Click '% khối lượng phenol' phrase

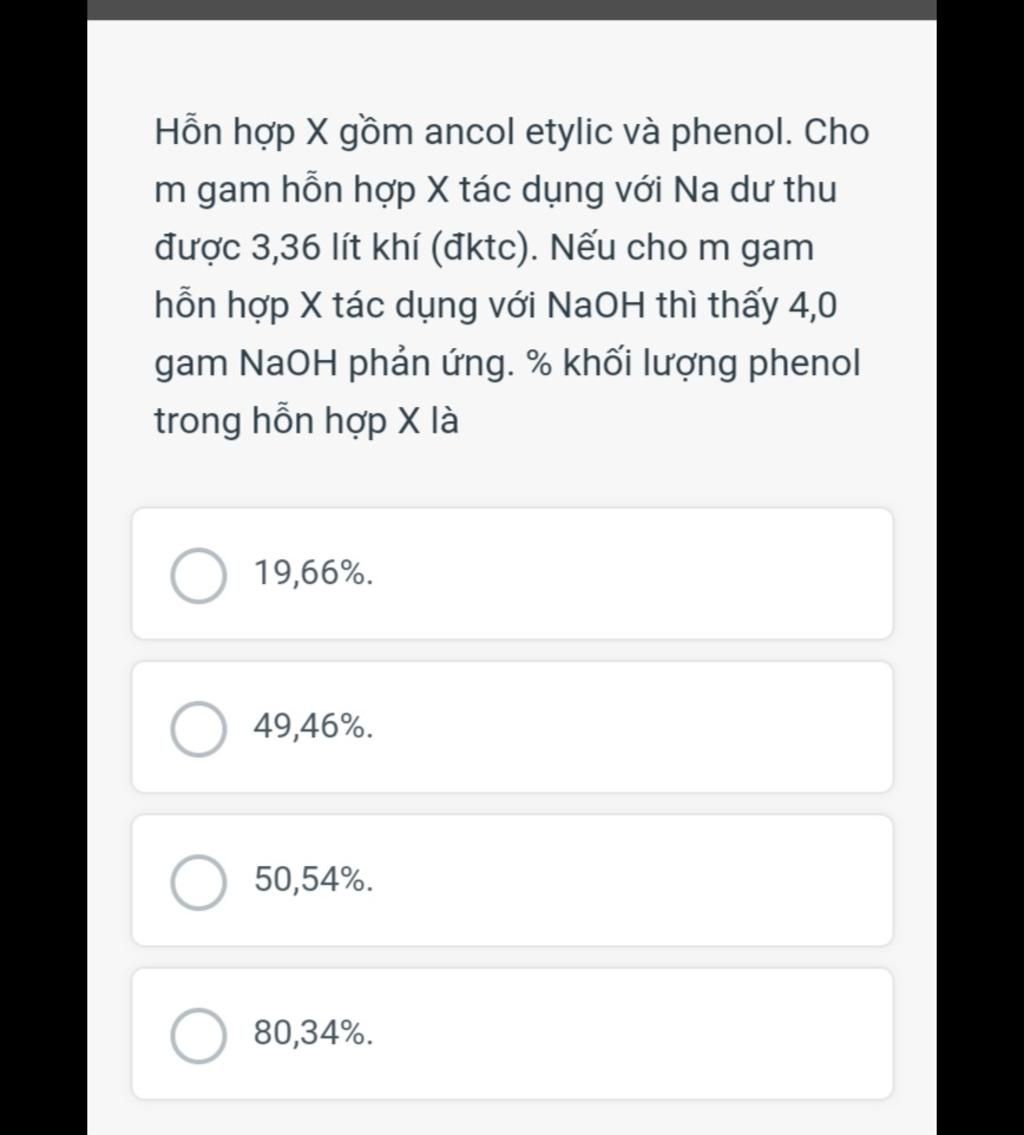click(693, 363)
